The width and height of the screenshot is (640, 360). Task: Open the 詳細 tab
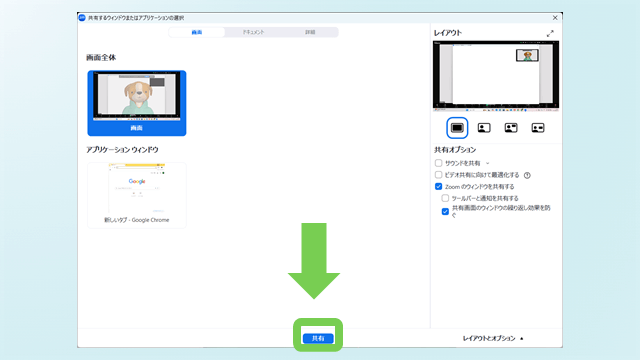point(310,32)
